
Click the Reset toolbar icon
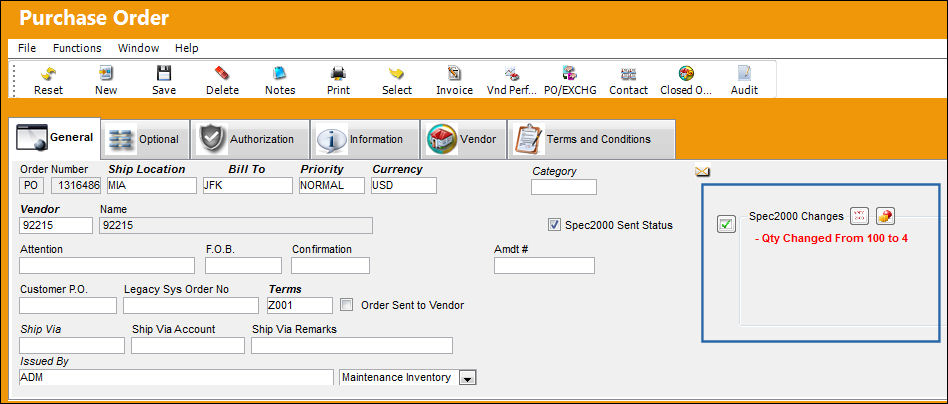coord(48,74)
